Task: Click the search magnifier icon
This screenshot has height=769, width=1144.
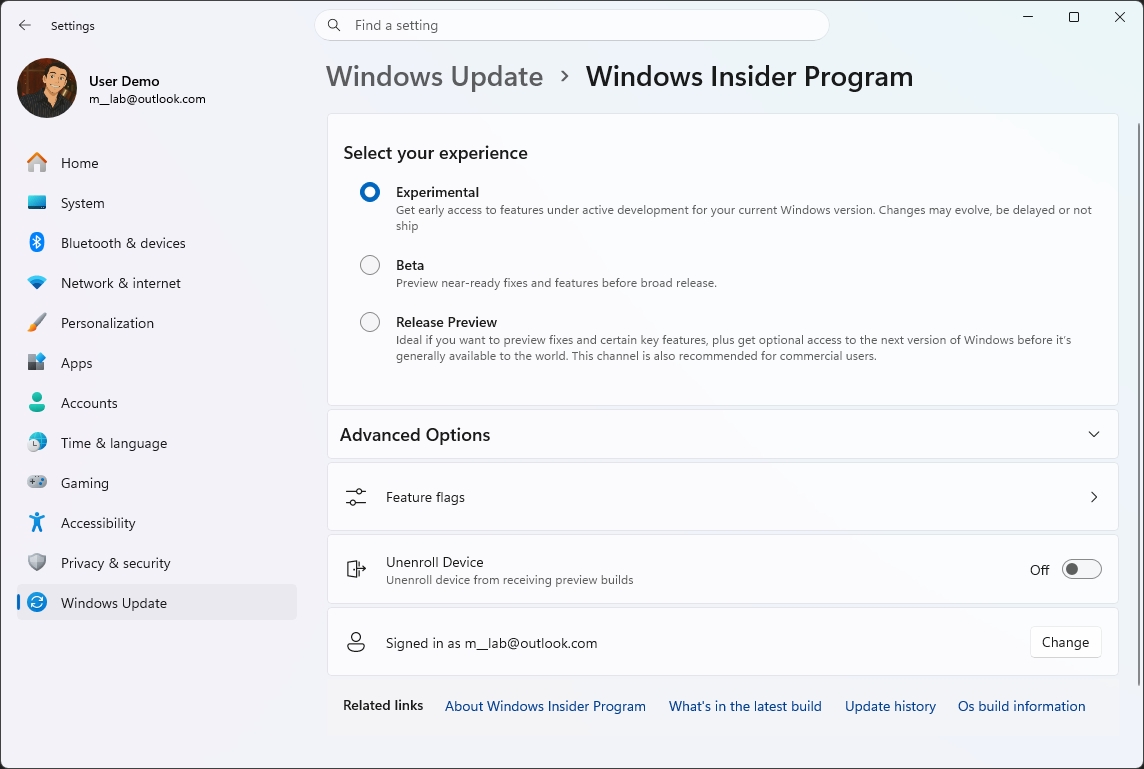Action: (334, 25)
